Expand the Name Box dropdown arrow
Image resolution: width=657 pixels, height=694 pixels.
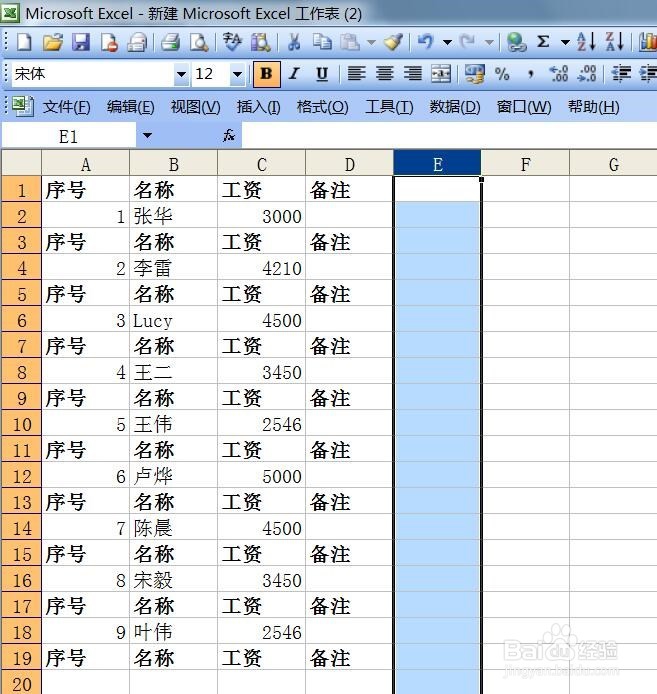pos(147,135)
